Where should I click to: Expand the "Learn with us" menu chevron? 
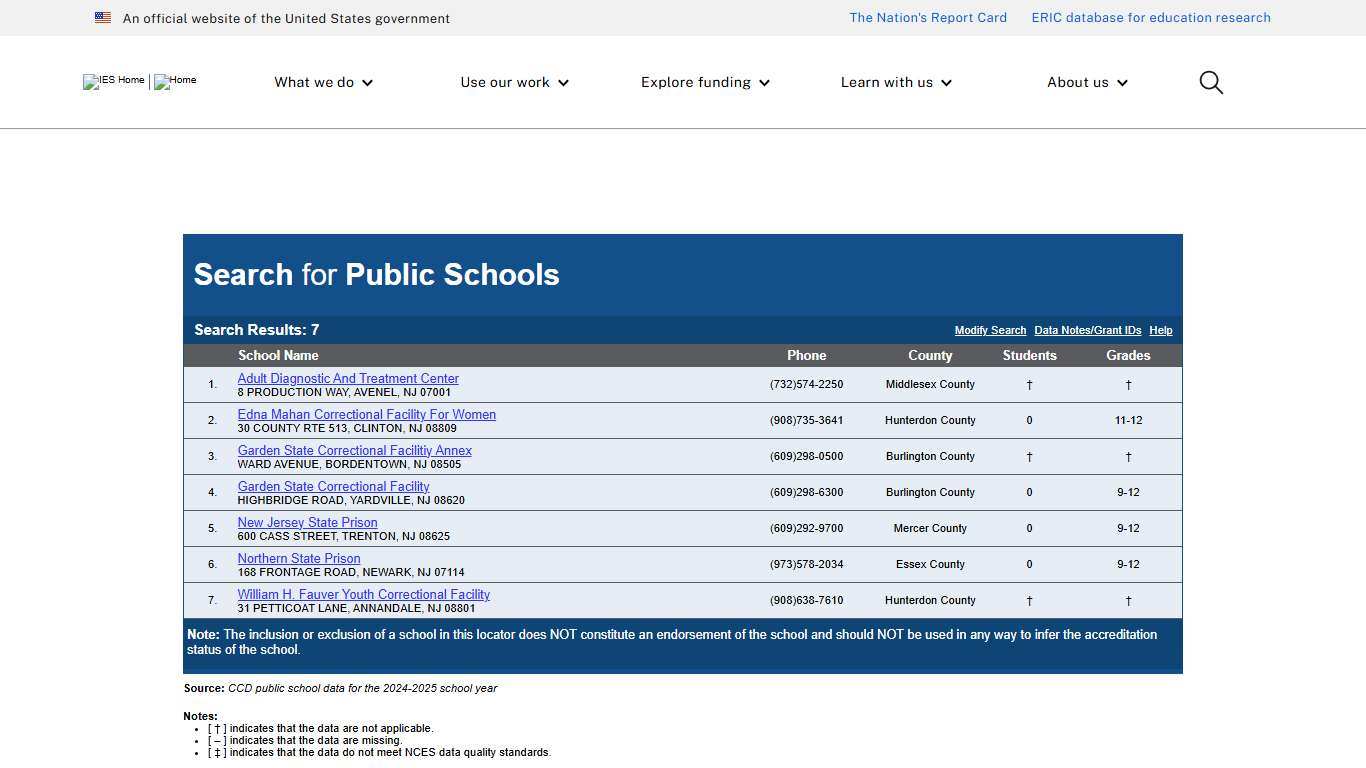946,83
